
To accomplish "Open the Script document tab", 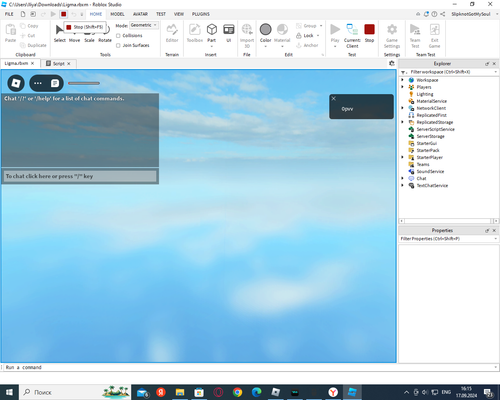I will 58,63.
